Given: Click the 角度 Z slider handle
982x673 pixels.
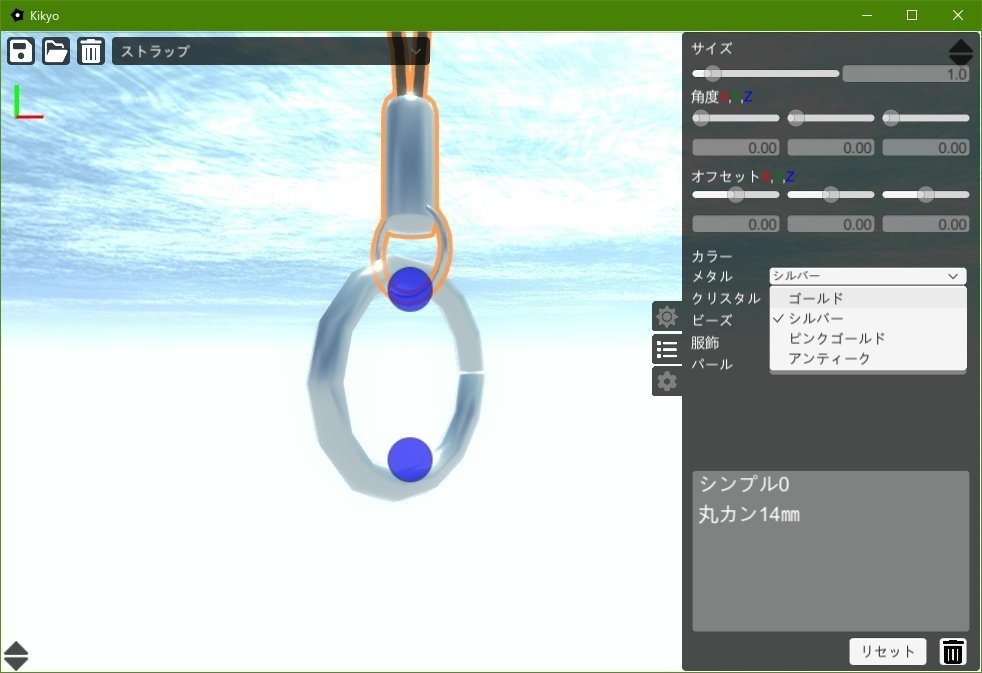Looking at the screenshot, I should coord(891,118).
